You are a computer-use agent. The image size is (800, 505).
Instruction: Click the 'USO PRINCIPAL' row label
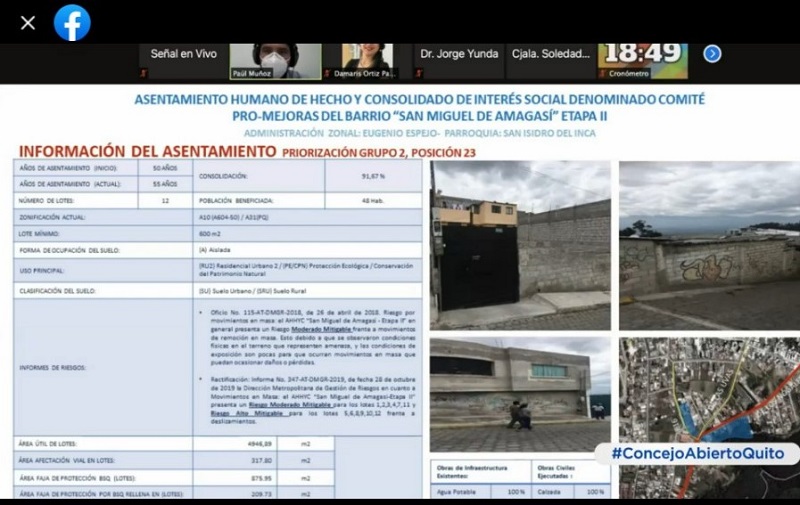[x=41, y=271]
